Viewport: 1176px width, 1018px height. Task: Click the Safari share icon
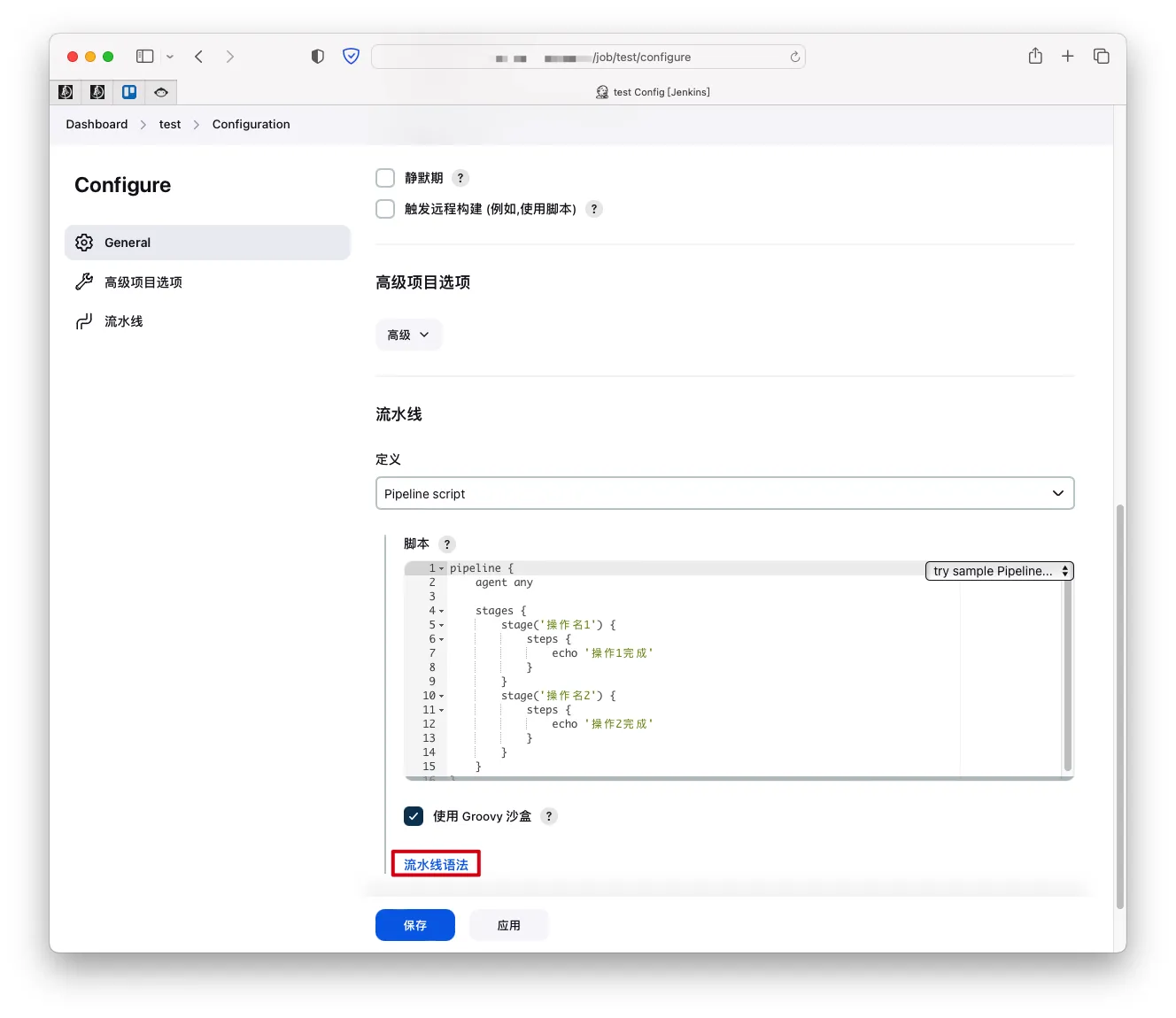(1035, 57)
